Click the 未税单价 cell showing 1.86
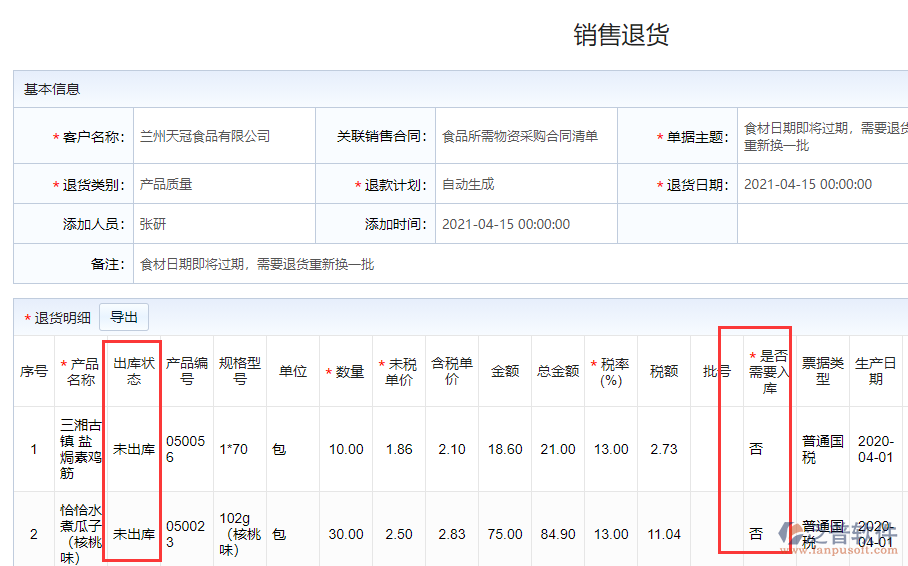The width and height of the screenshot is (908, 566). (399, 449)
